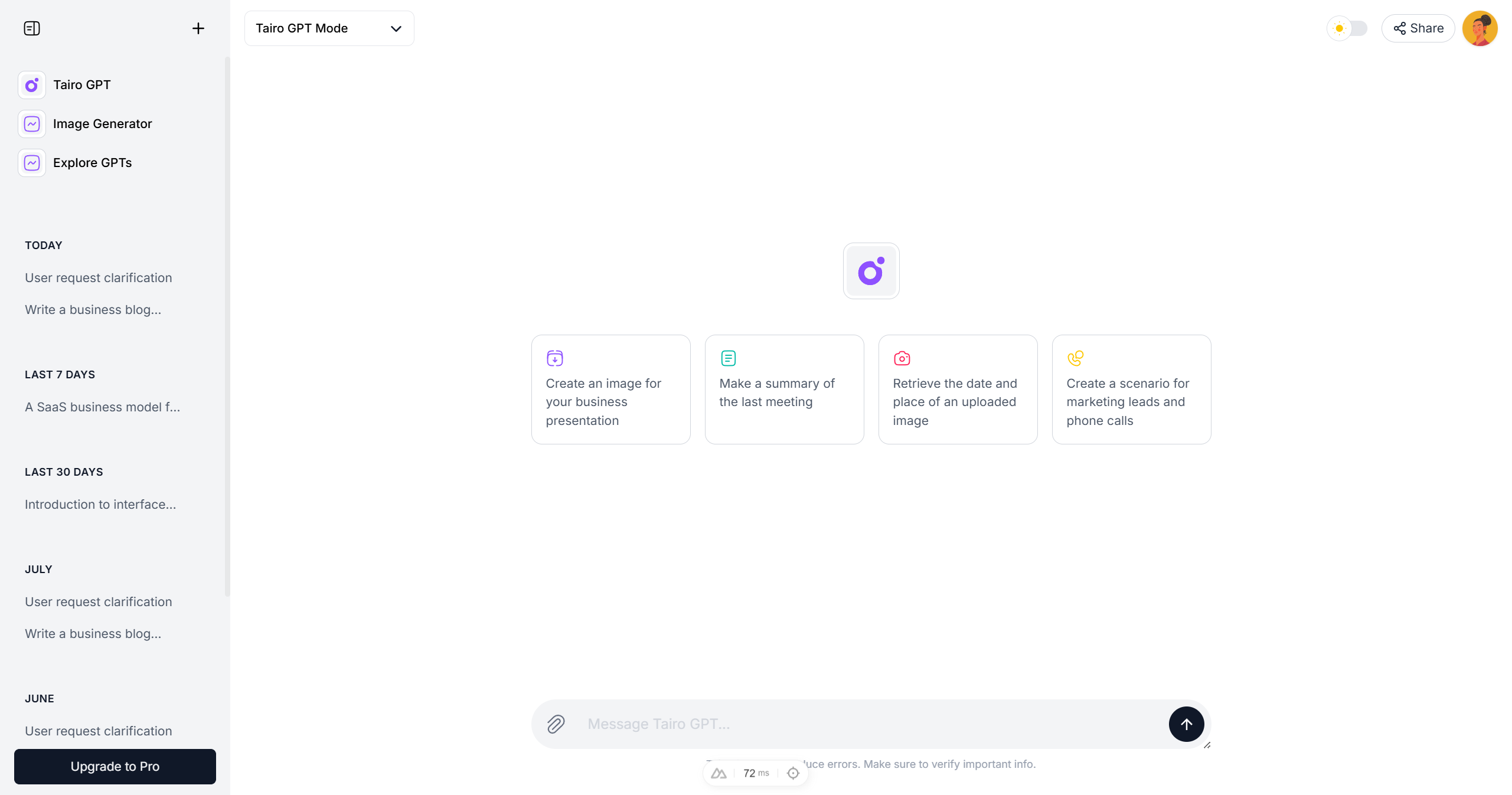The image size is (1512, 795).
Task: Select suggestion to create a business presentation image
Action: [x=610, y=390]
